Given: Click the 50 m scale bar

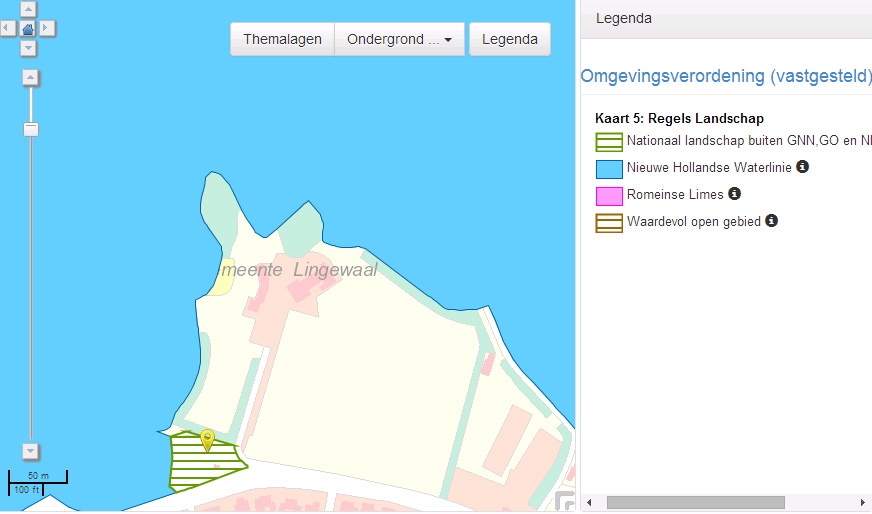Looking at the screenshot, I should pos(38,477).
